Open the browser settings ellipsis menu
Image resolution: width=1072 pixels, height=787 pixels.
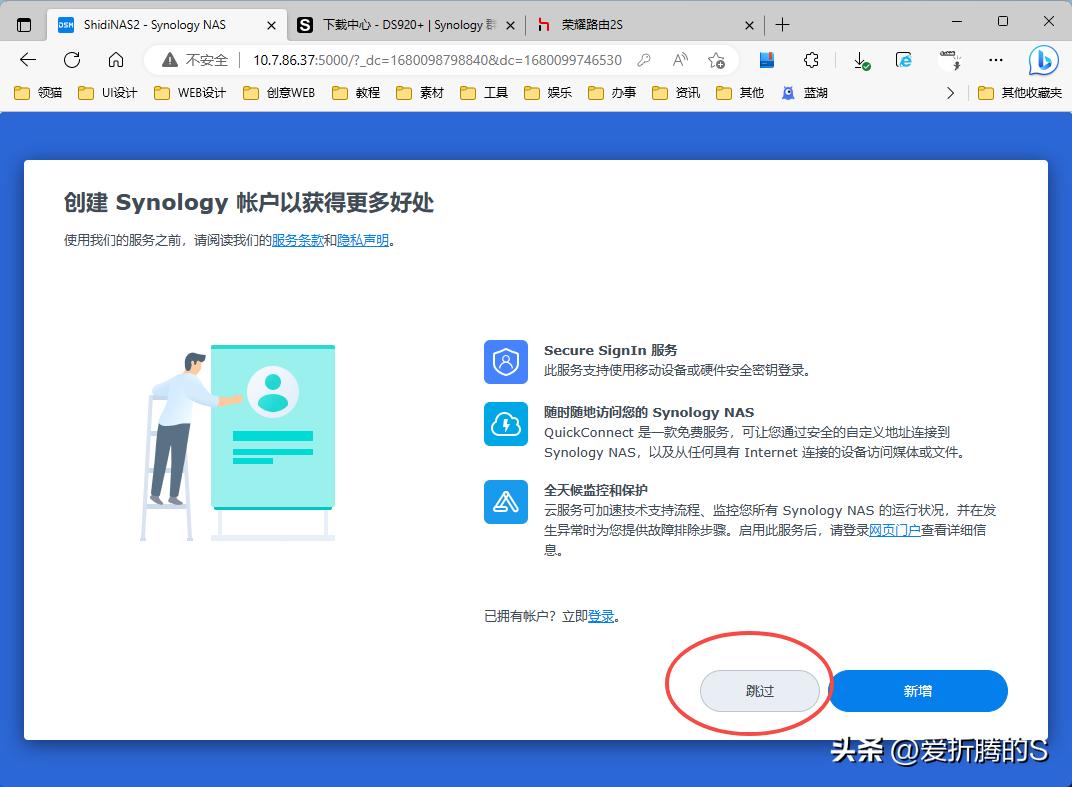click(996, 60)
